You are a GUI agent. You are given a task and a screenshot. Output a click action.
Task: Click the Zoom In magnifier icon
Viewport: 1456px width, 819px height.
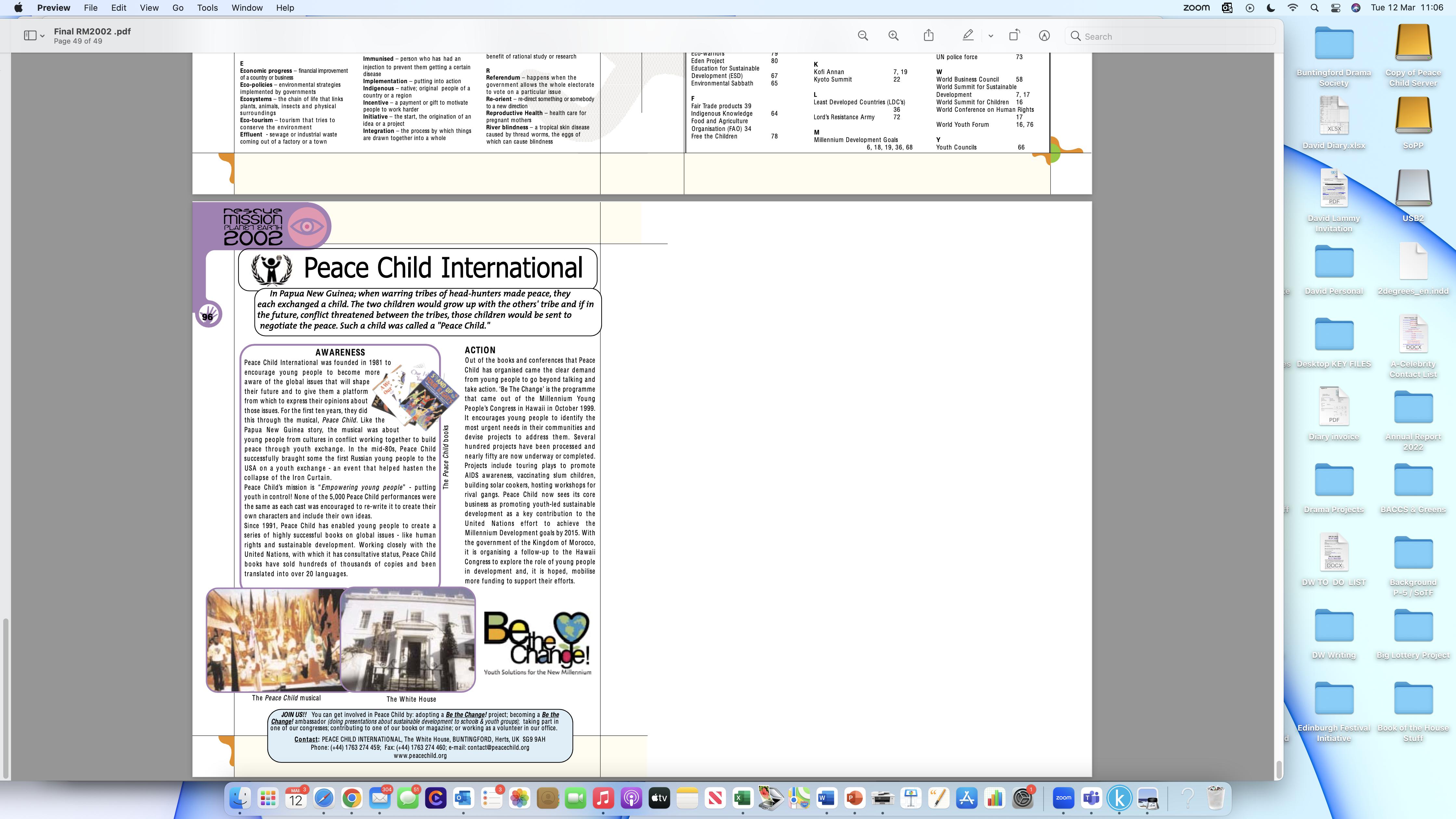893,36
